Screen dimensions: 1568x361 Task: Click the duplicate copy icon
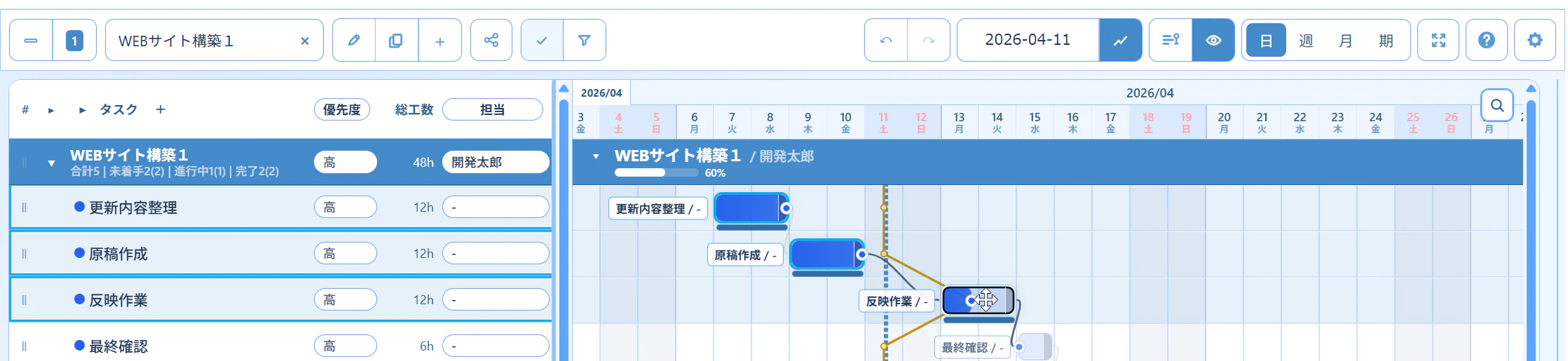point(397,41)
